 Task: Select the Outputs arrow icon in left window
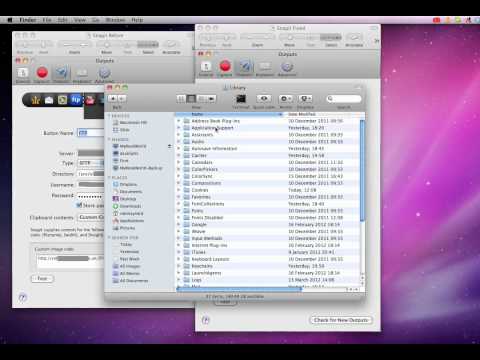point(61,72)
